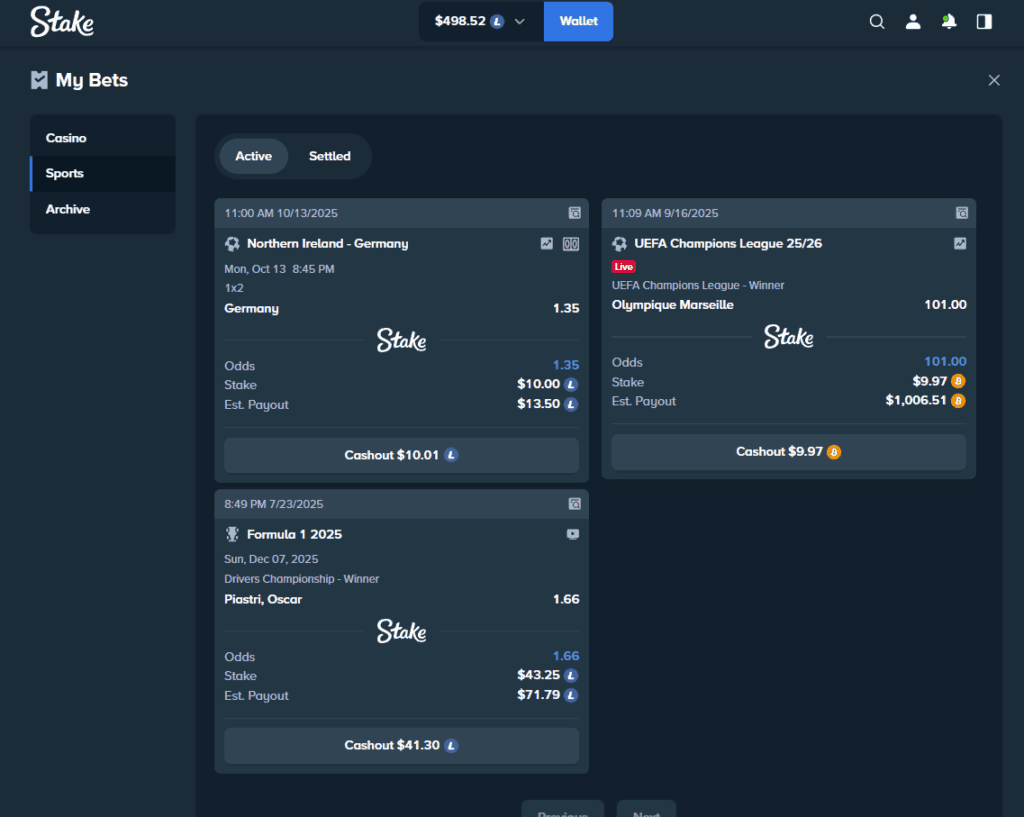
Task: View live stats for the Germany match
Action: point(547,243)
